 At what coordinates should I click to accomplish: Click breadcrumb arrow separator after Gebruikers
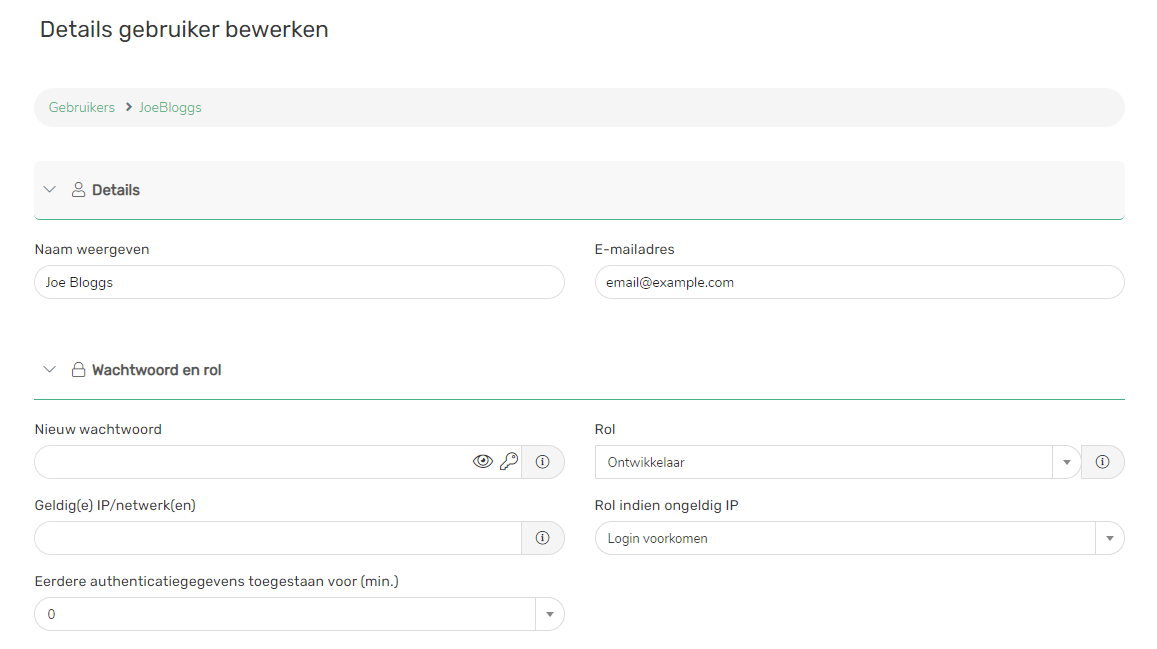tap(129, 107)
